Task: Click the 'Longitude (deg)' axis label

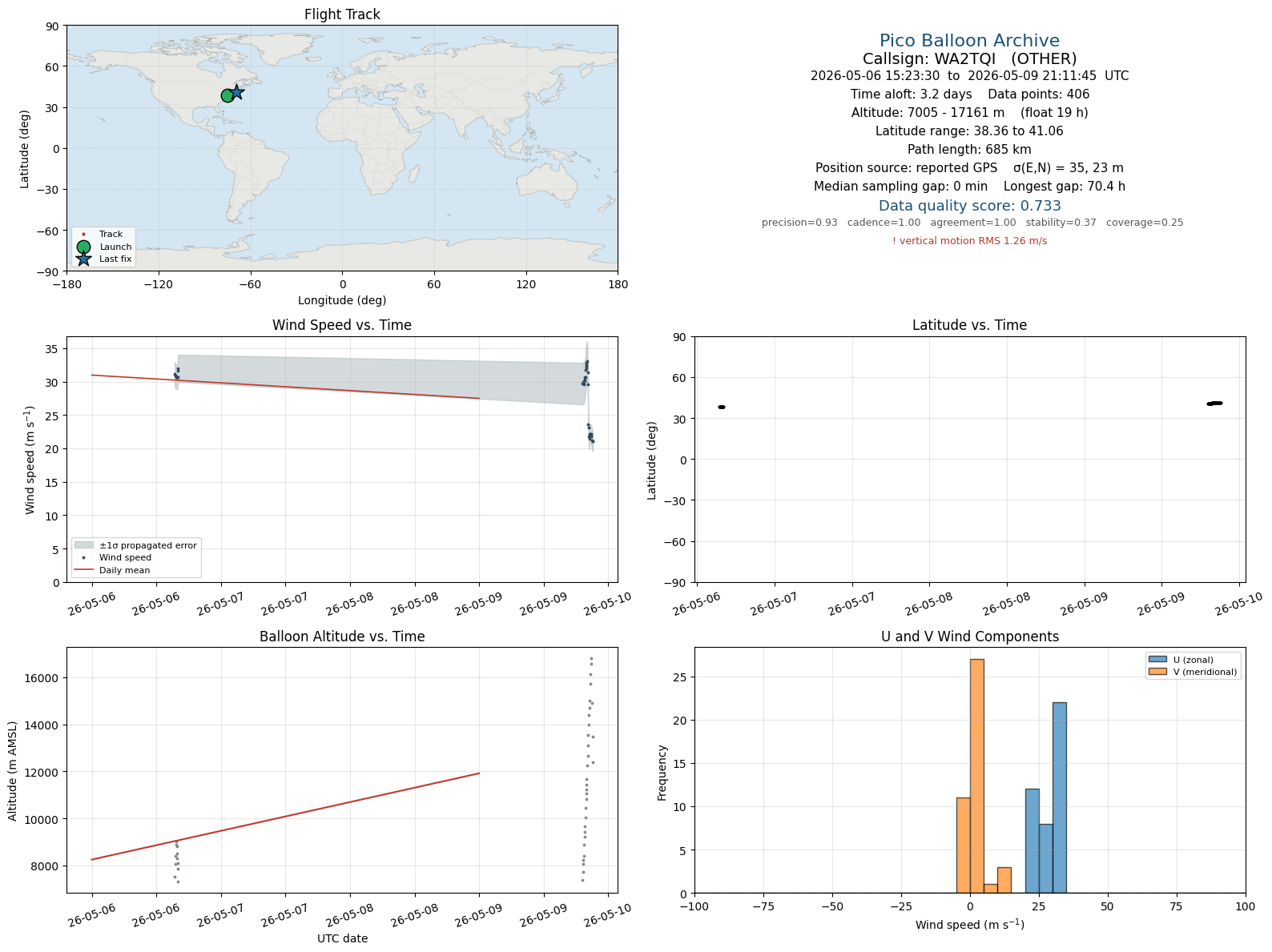Action: tap(342, 300)
